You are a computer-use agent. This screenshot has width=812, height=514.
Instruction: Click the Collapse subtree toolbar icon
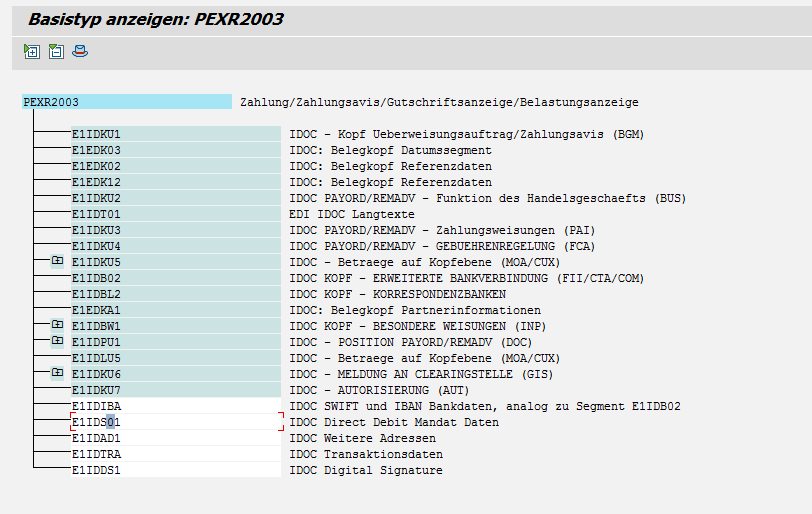56,52
